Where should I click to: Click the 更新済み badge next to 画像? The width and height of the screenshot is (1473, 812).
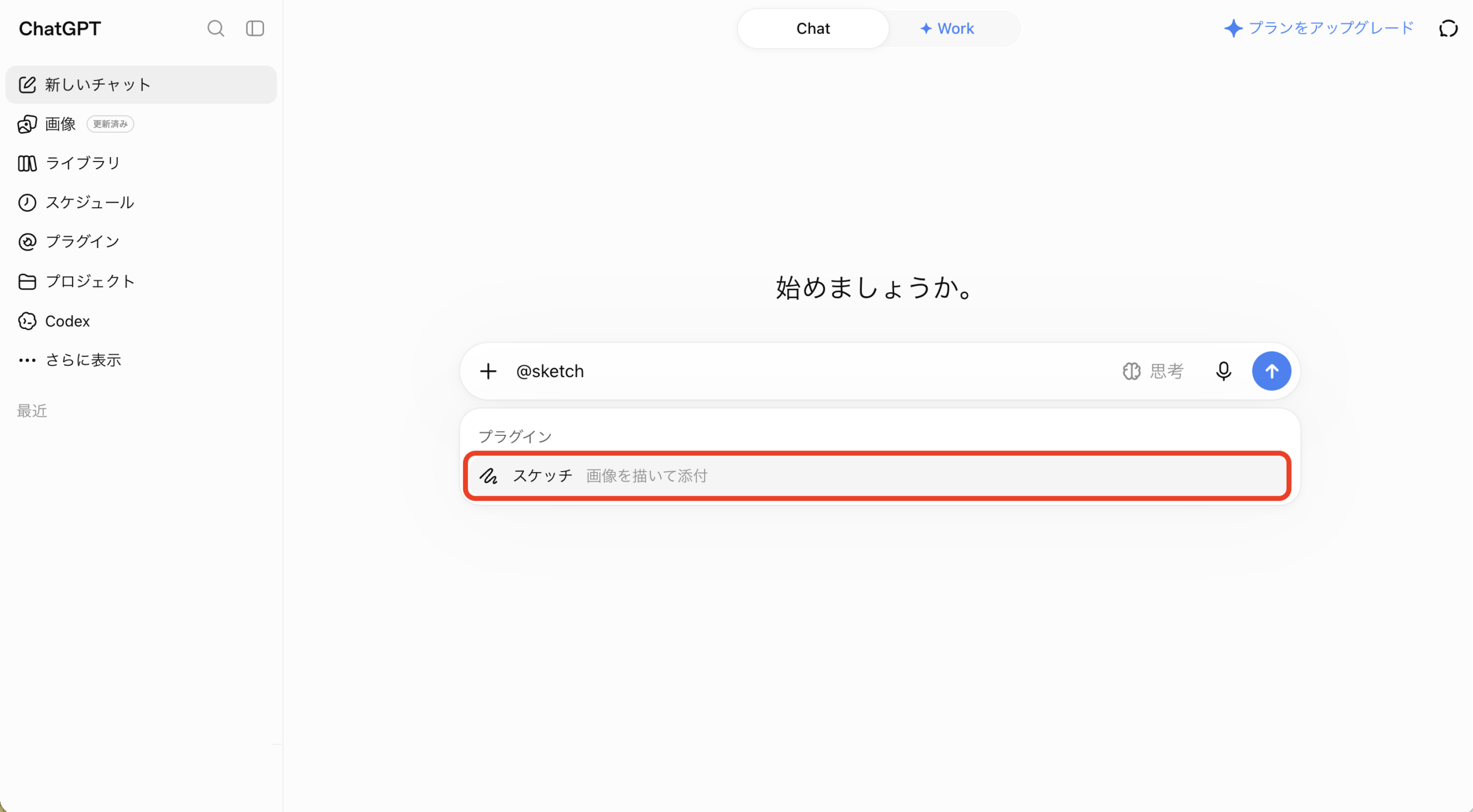(x=110, y=124)
